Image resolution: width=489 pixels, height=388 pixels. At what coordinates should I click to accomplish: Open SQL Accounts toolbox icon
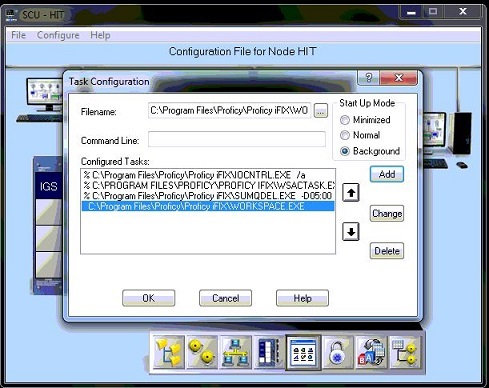[371, 353]
